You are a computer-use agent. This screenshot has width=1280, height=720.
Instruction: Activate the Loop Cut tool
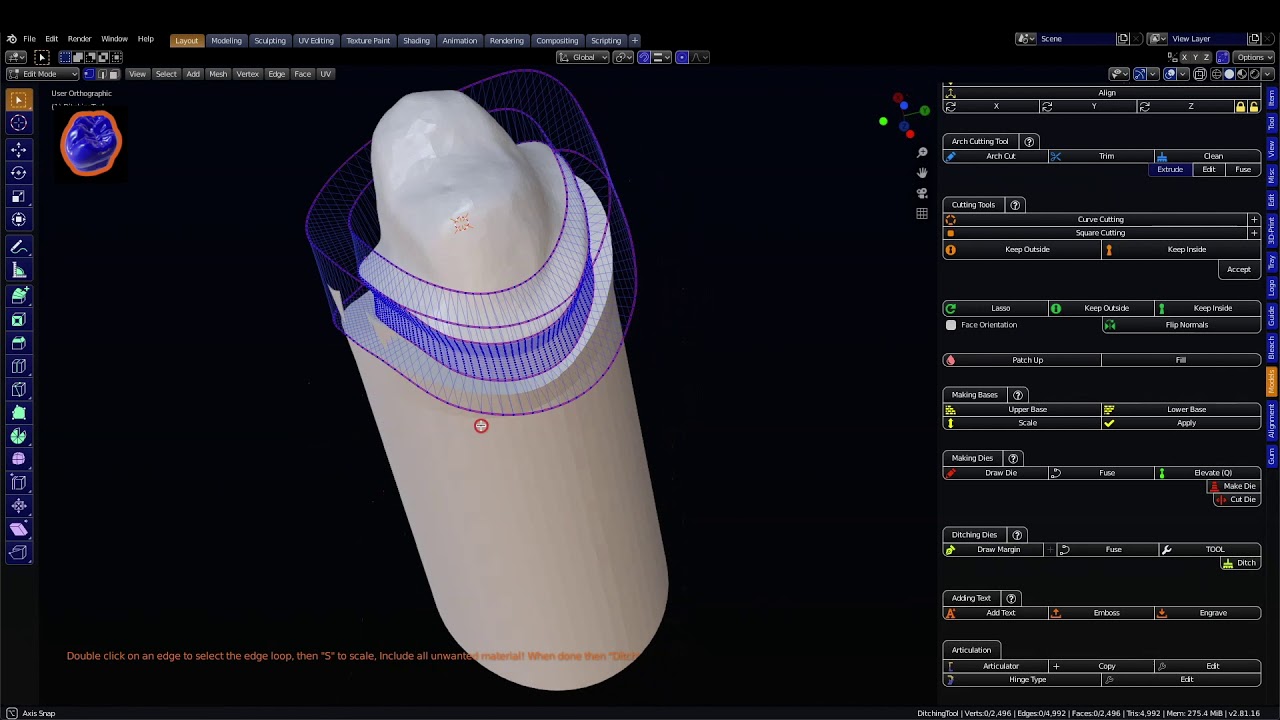point(18,366)
